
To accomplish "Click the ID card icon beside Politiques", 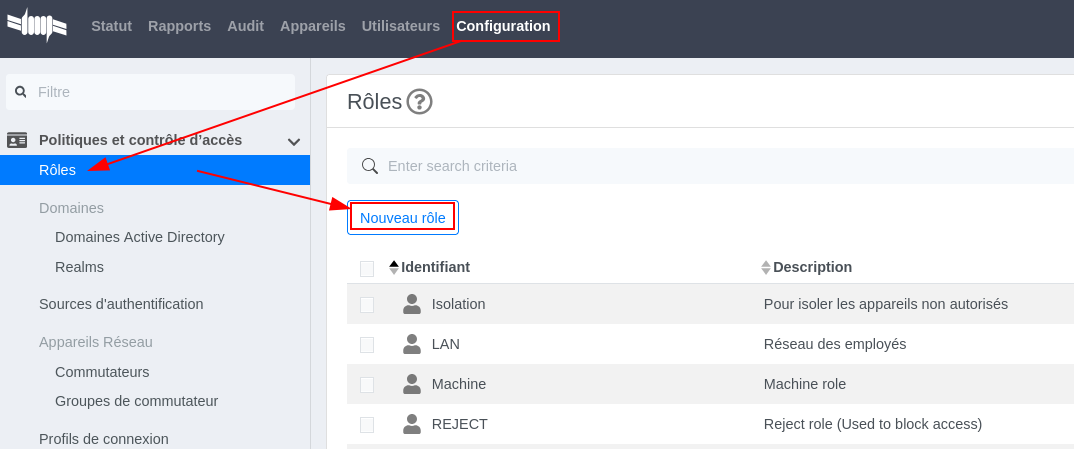I will click(17, 140).
